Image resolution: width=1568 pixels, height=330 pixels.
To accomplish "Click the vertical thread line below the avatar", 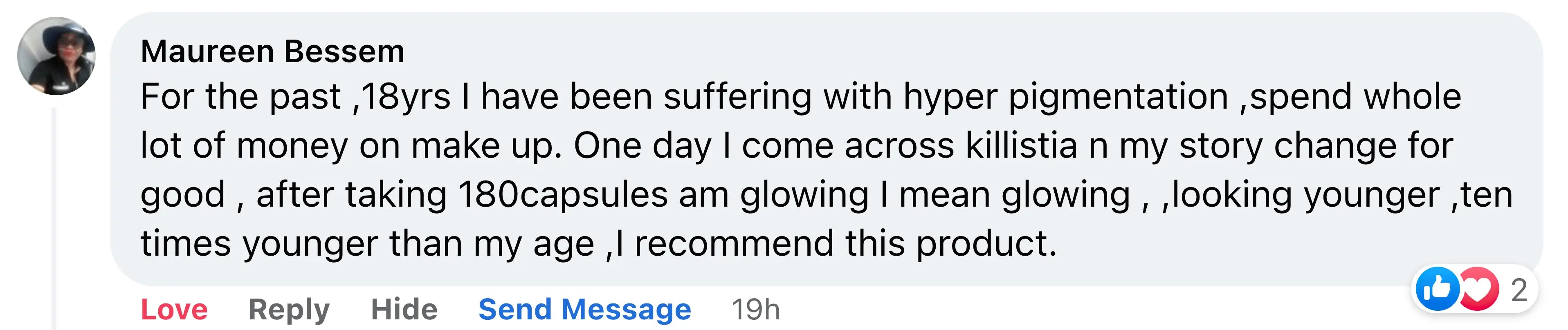I will click(54, 219).
